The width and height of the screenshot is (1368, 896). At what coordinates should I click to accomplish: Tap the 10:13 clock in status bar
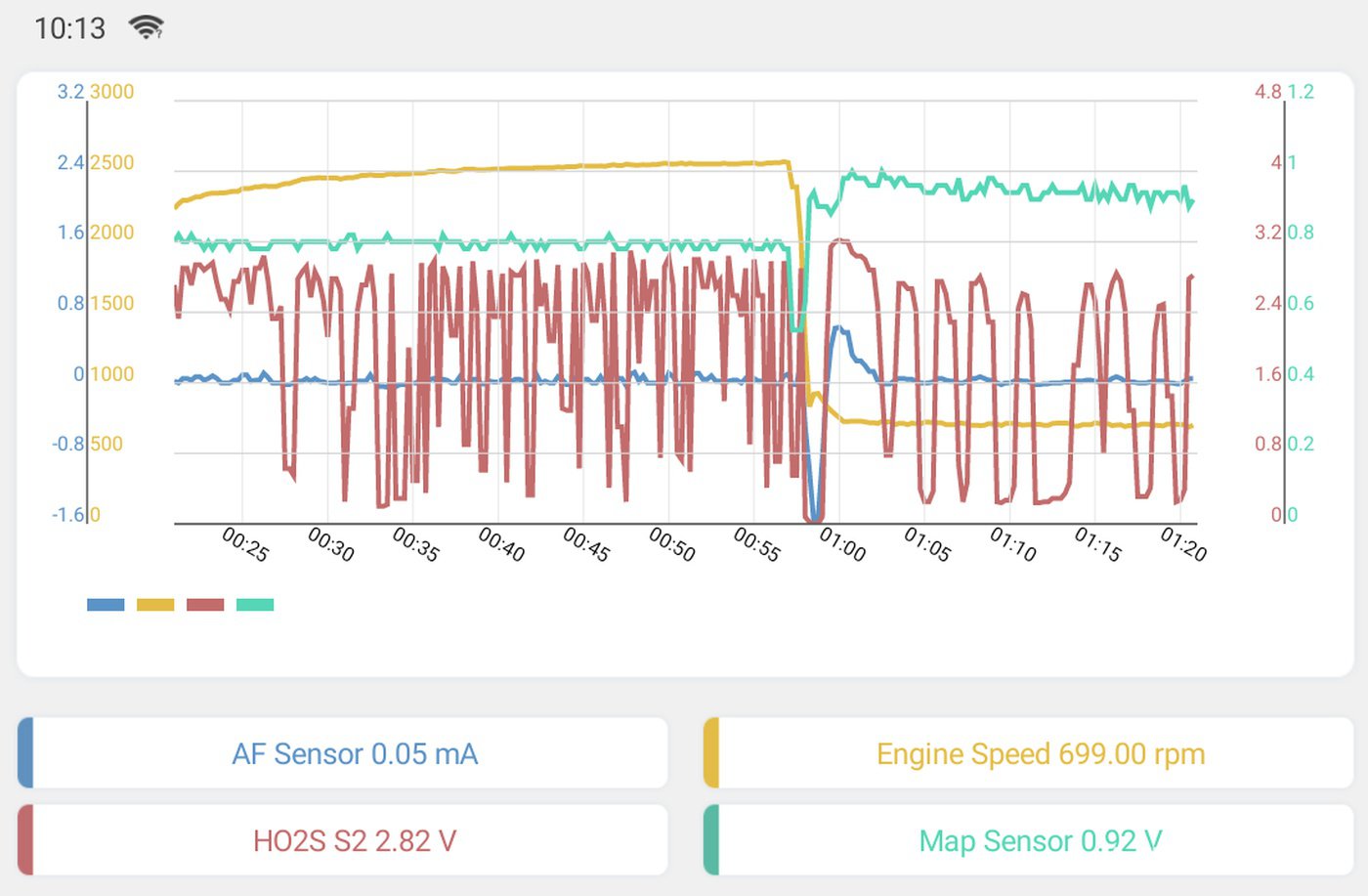(x=69, y=28)
